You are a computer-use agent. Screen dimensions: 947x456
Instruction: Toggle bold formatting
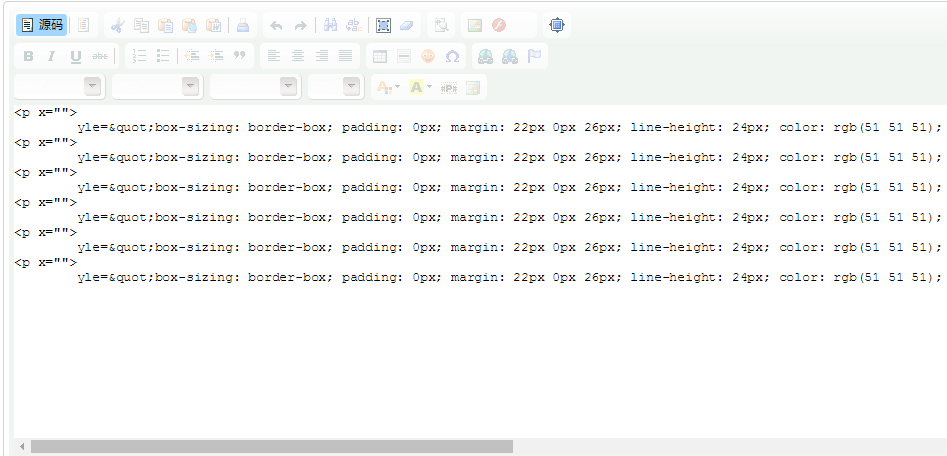tap(28, 56)
